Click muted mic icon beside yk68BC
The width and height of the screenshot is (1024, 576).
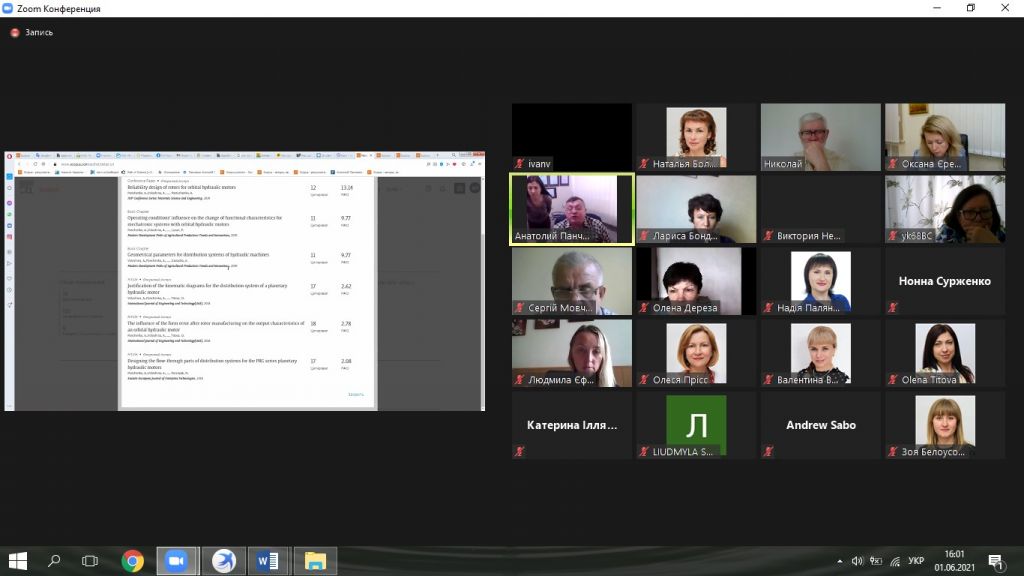pyautogui.click(x=893, y=236)
